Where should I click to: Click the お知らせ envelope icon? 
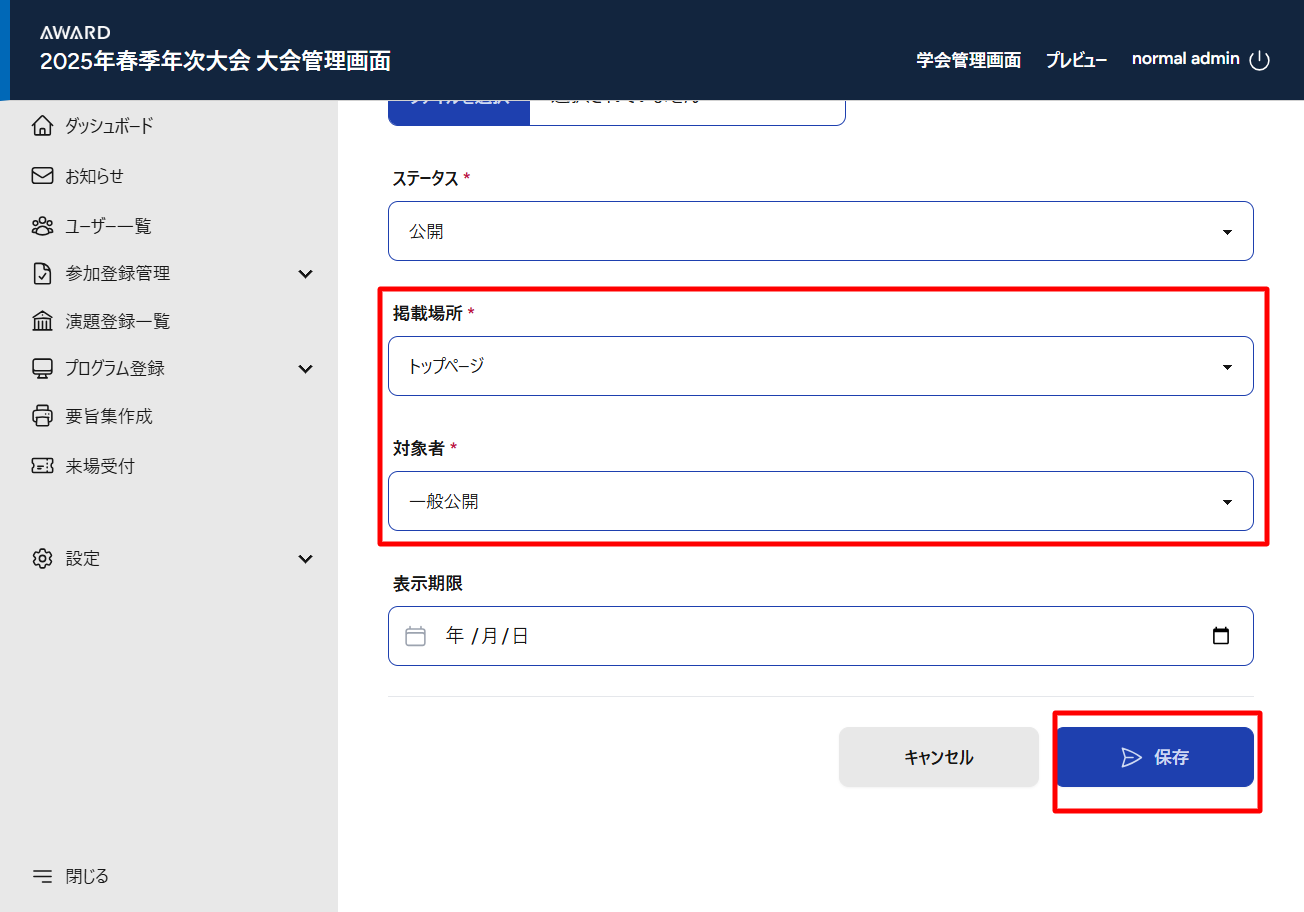(42, 176)
